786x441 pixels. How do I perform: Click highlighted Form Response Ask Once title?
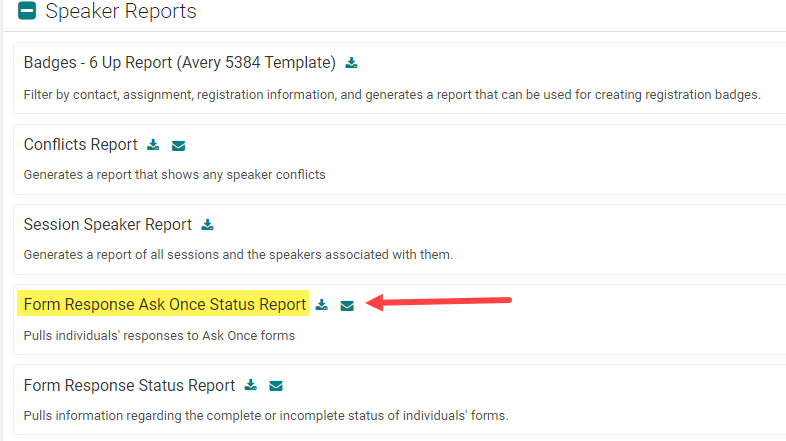(165, 305)
